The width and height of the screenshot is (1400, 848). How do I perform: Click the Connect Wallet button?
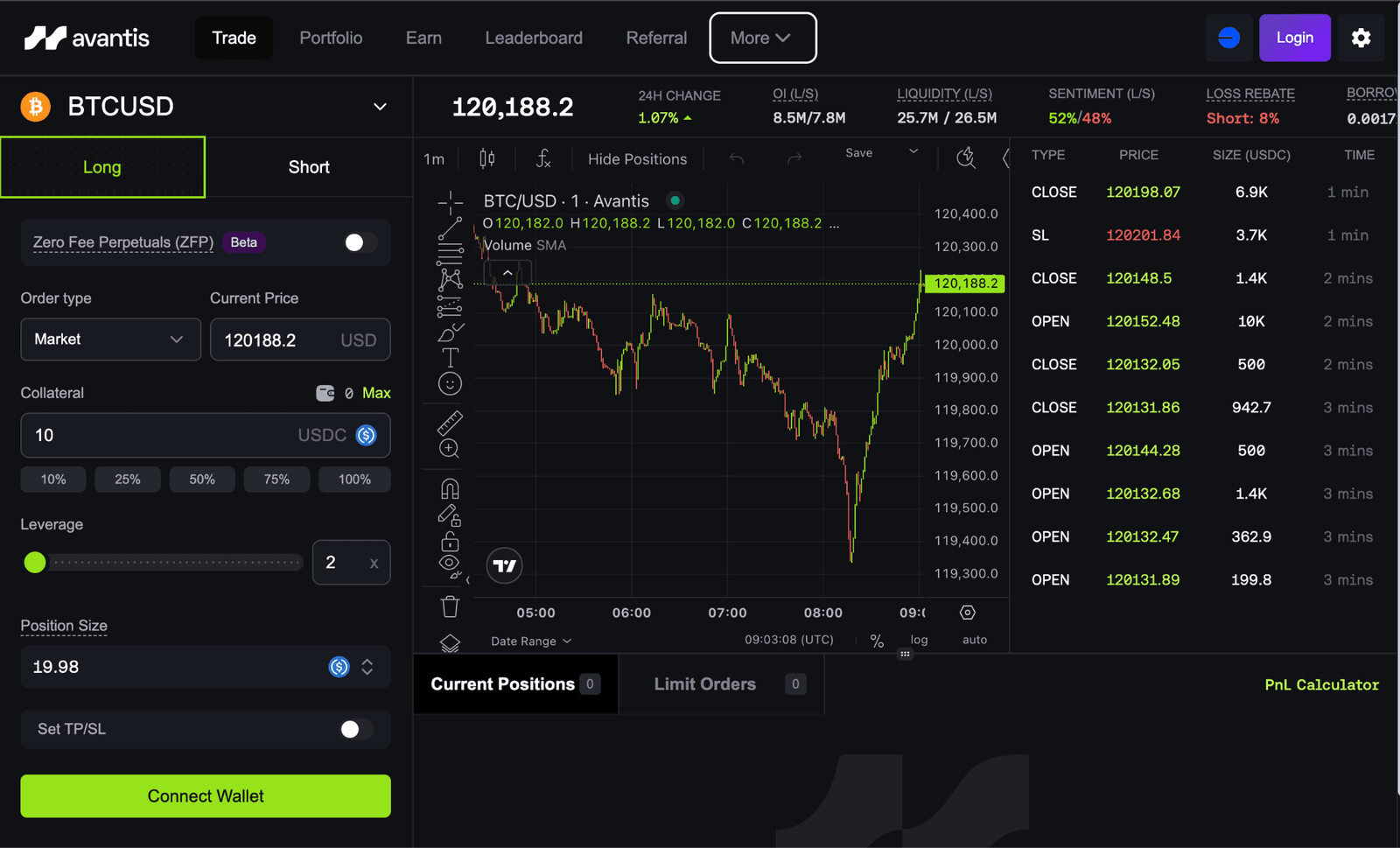[205, 795]
